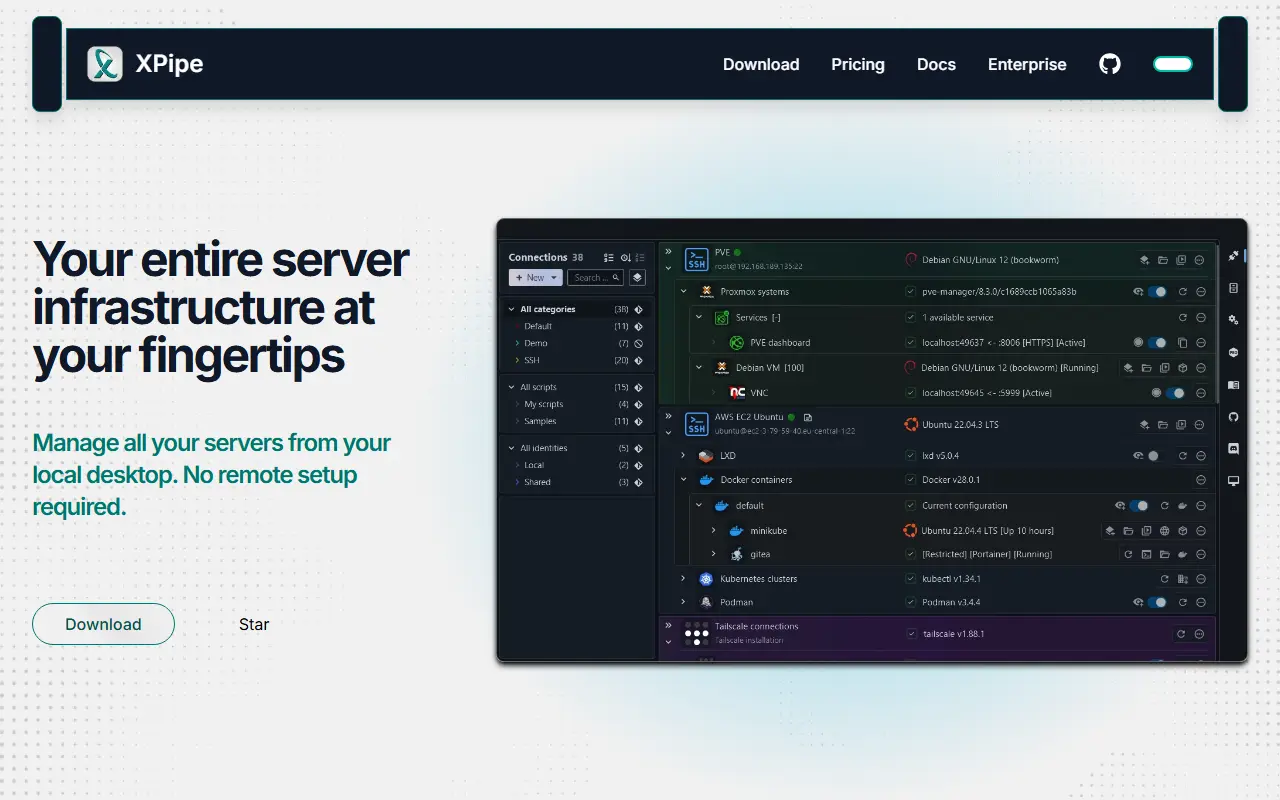Open the Pricing page

(858, 64)
